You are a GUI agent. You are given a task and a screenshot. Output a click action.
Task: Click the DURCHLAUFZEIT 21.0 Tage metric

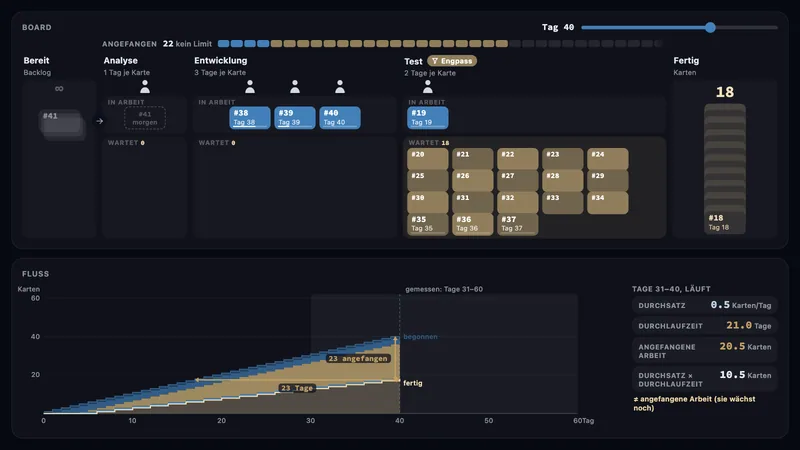tap(705, 326)
